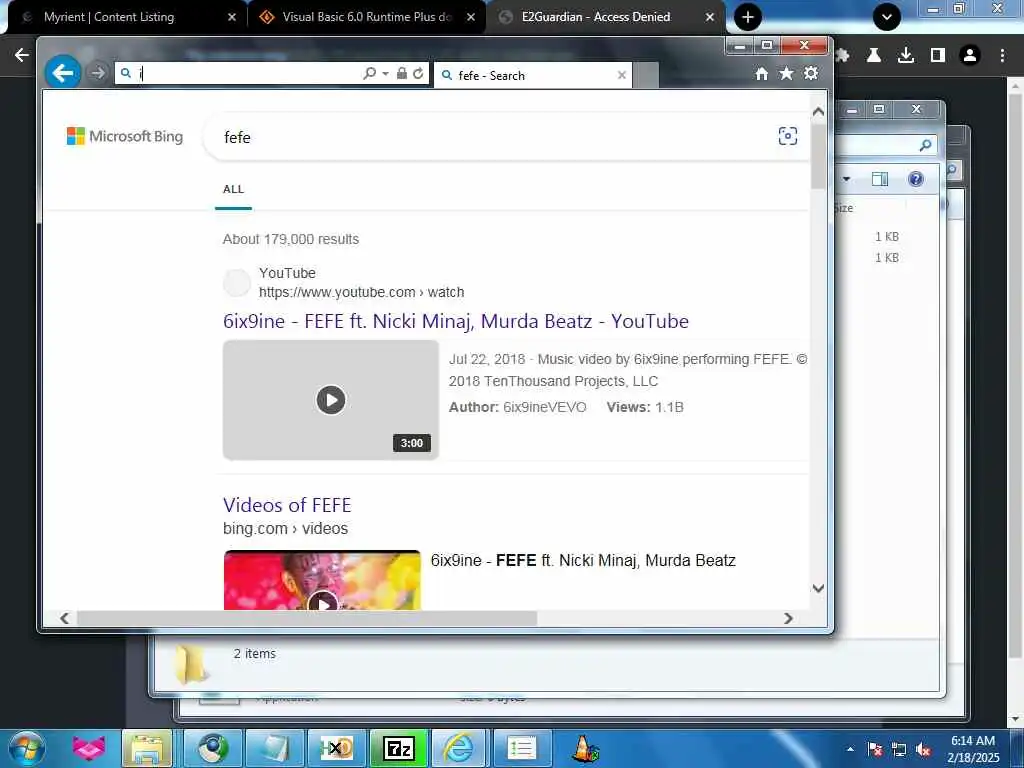This screenshot has height=768, width=1024.
Task: Click '6ix9ine - FEFE ft. Nicki Minaj, Murda Beatz' video title
Action: pos(583,560)
